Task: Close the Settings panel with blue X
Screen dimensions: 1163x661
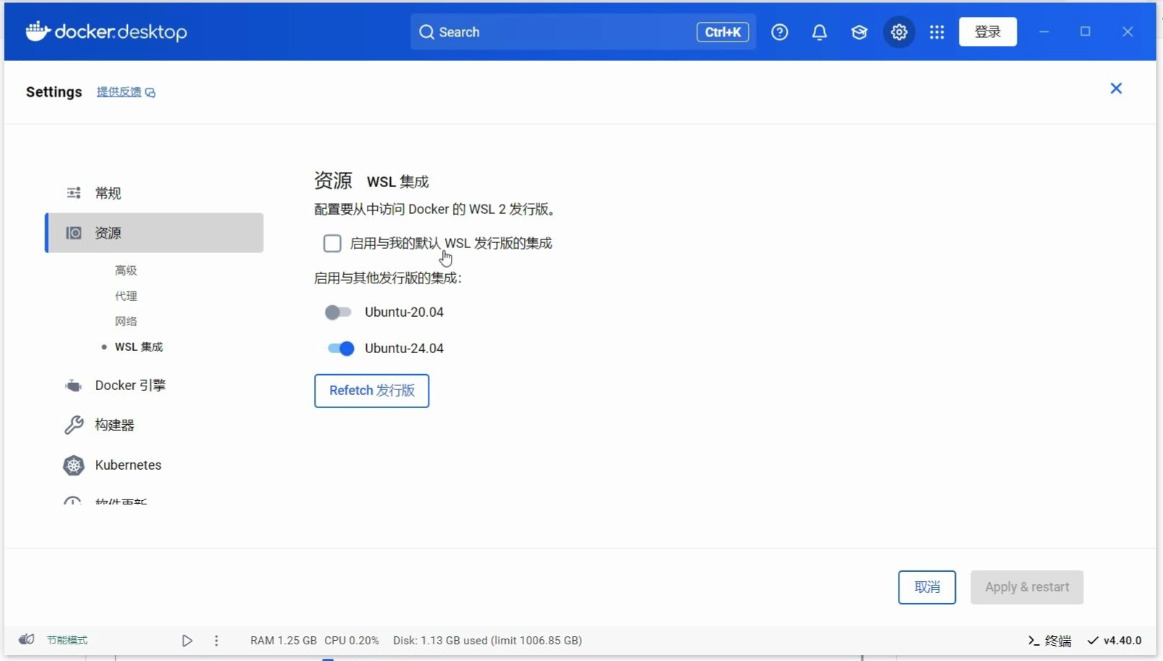Action: [1116, 88]
